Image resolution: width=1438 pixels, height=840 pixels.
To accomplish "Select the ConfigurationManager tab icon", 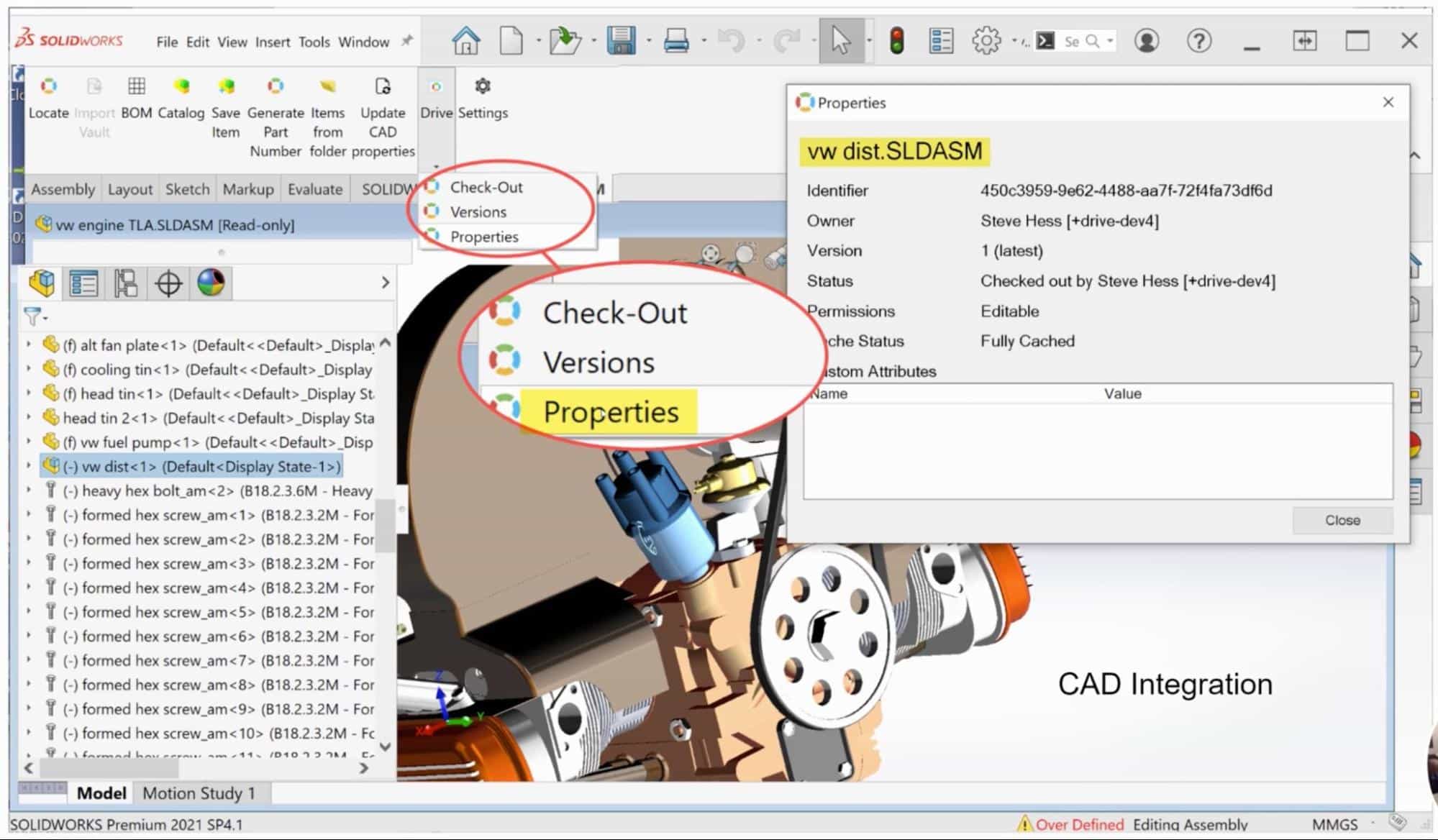I will click(126, 283).
